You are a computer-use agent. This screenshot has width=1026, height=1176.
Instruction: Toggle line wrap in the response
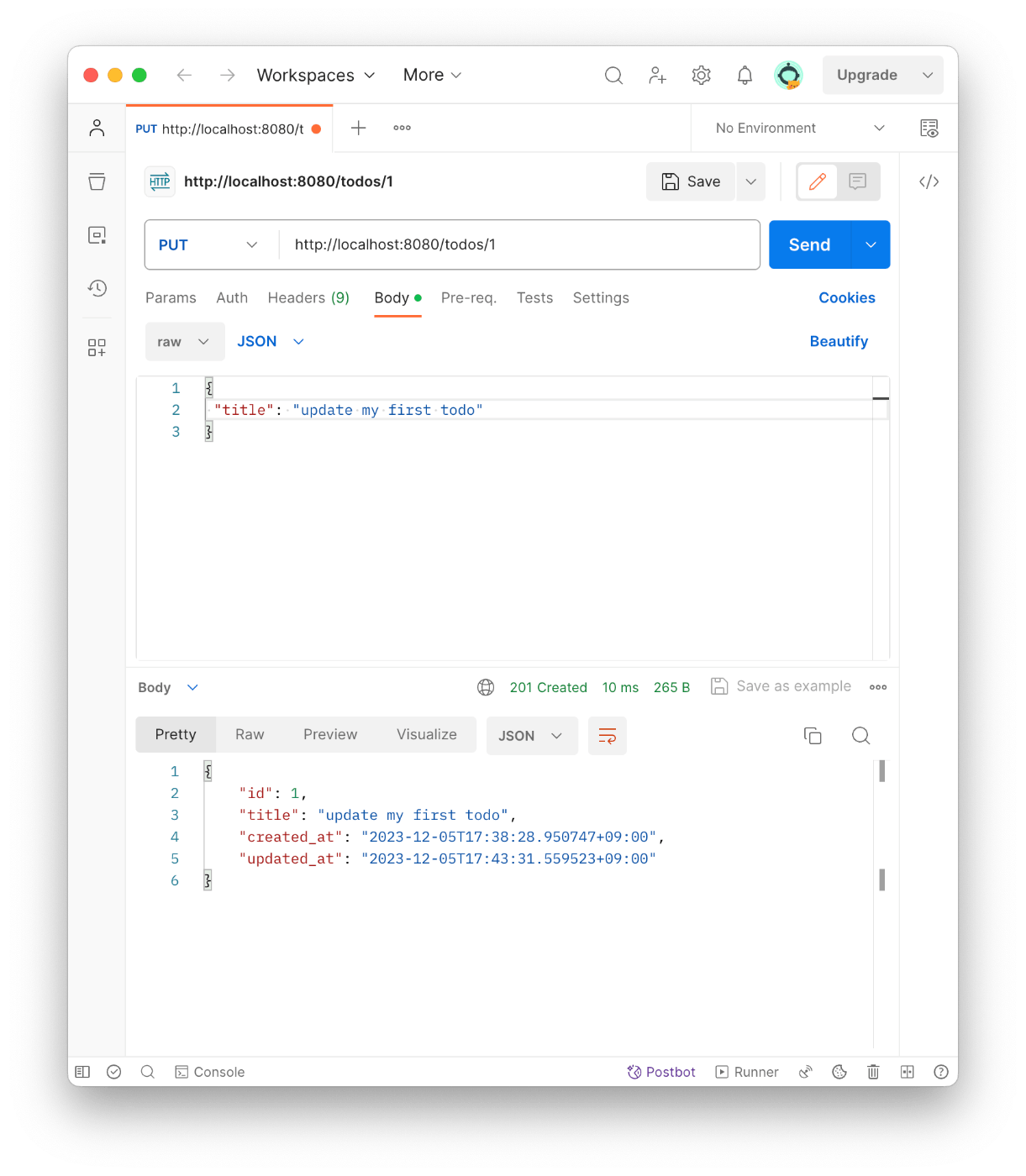608,736
